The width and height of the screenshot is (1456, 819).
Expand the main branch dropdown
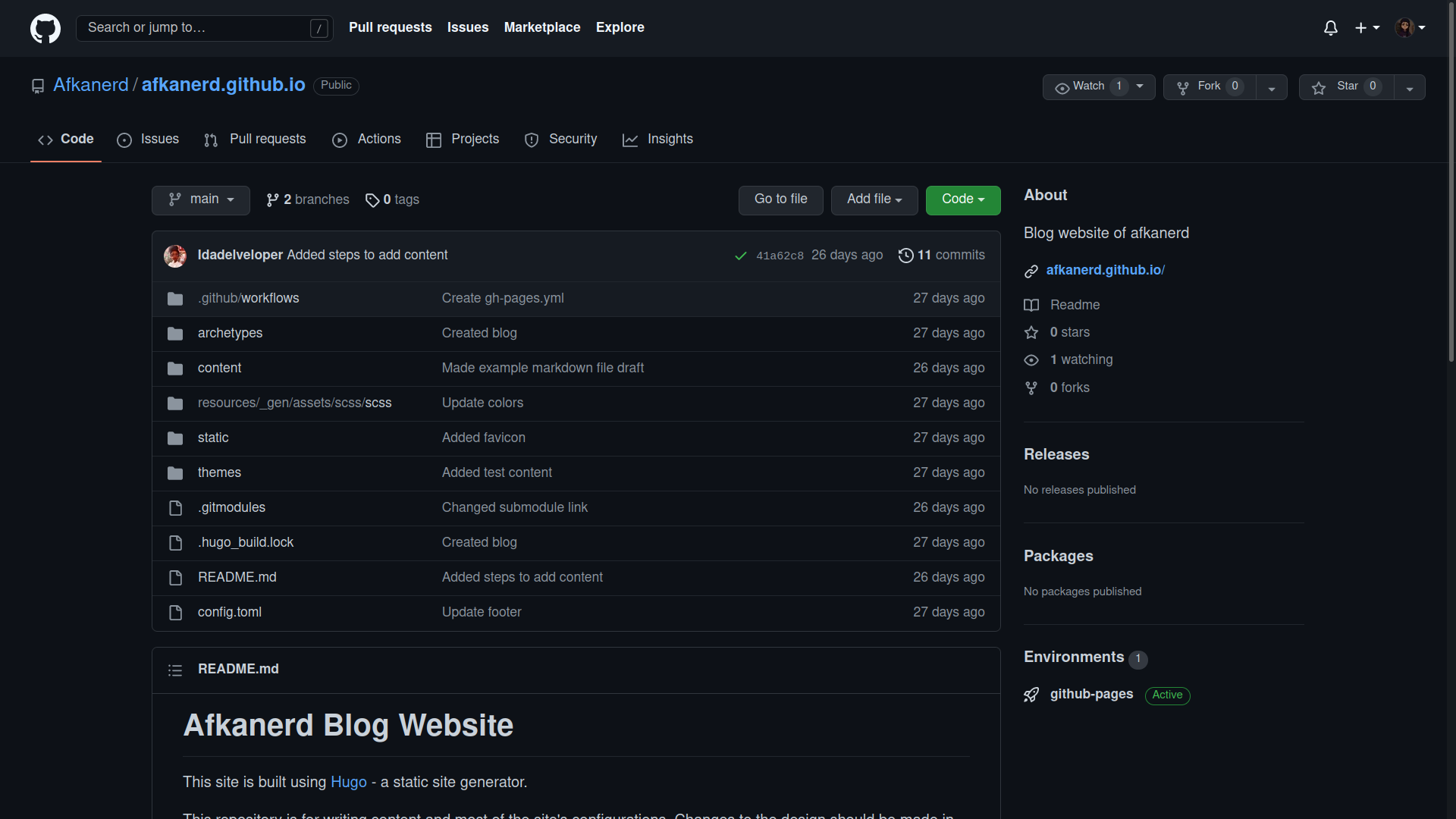coord(201,200)
